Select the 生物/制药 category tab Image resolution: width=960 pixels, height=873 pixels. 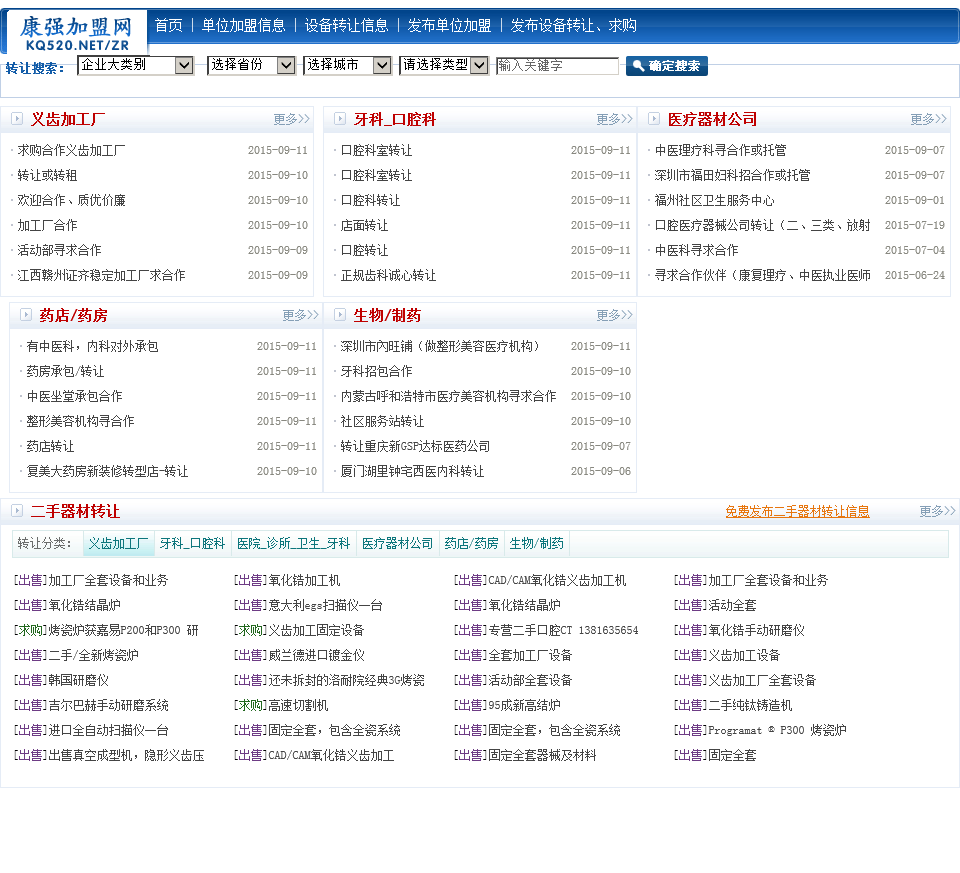536,543
